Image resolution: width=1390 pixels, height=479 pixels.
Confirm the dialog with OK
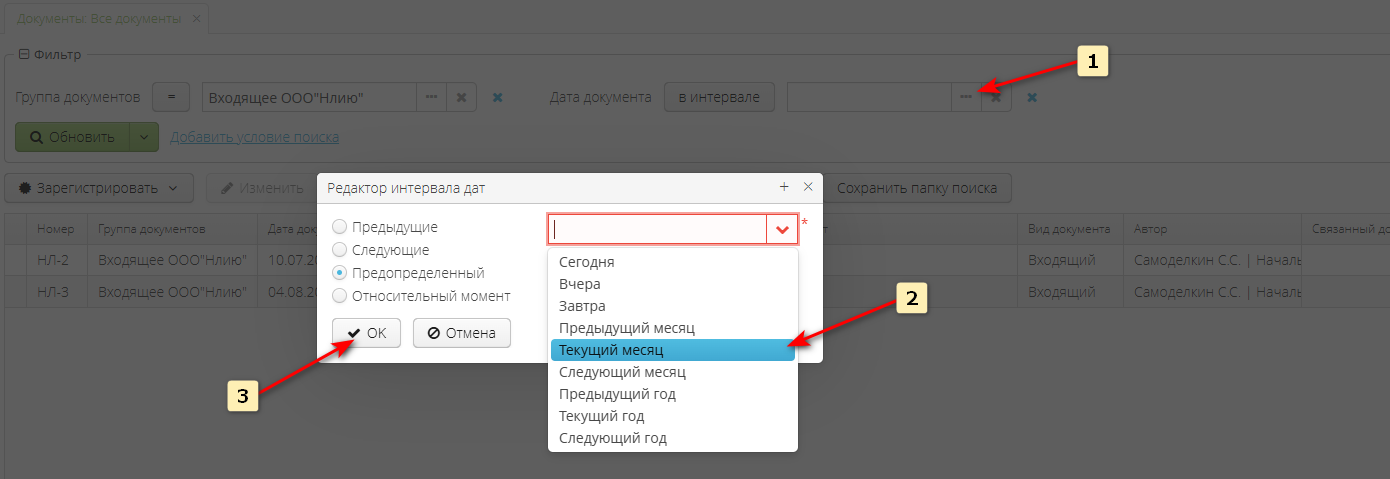(x=366, y=333)
